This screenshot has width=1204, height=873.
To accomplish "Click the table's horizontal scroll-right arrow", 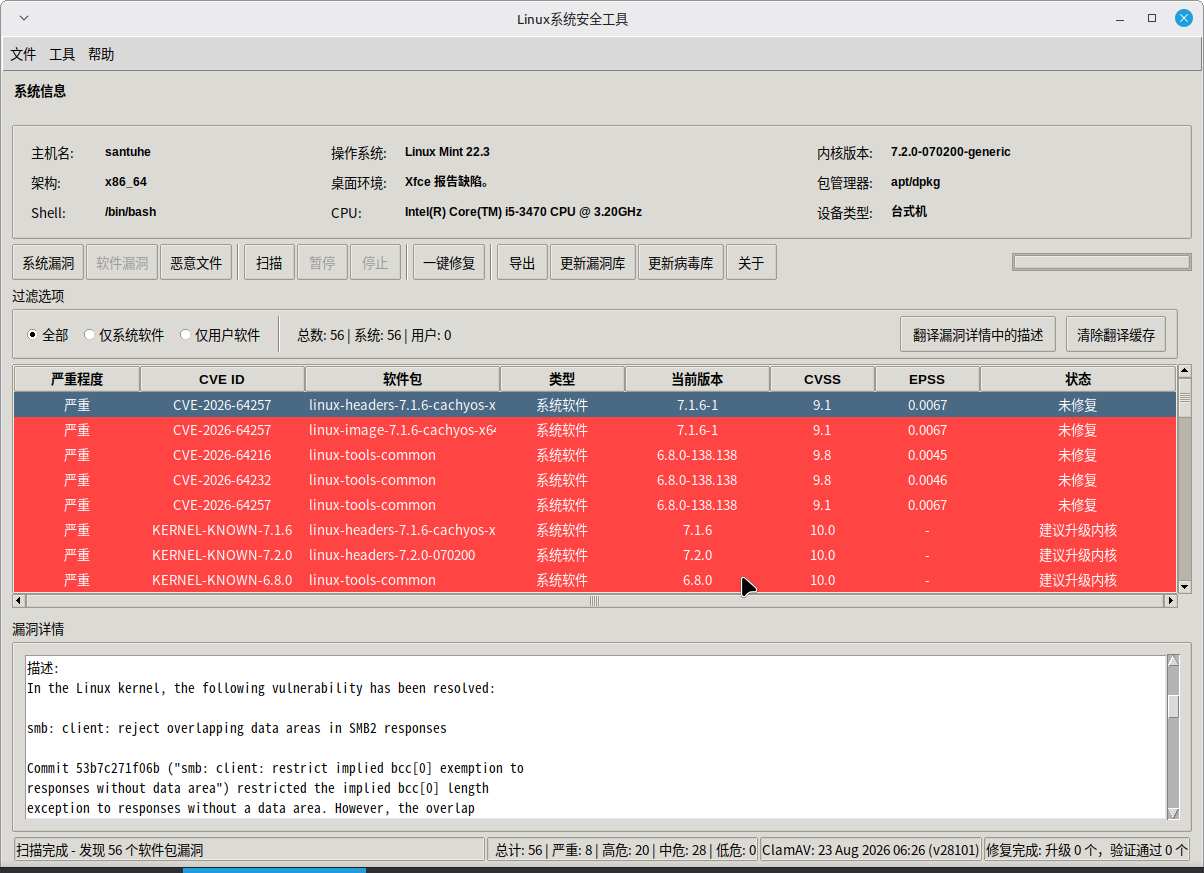I will click(1171, 601).
